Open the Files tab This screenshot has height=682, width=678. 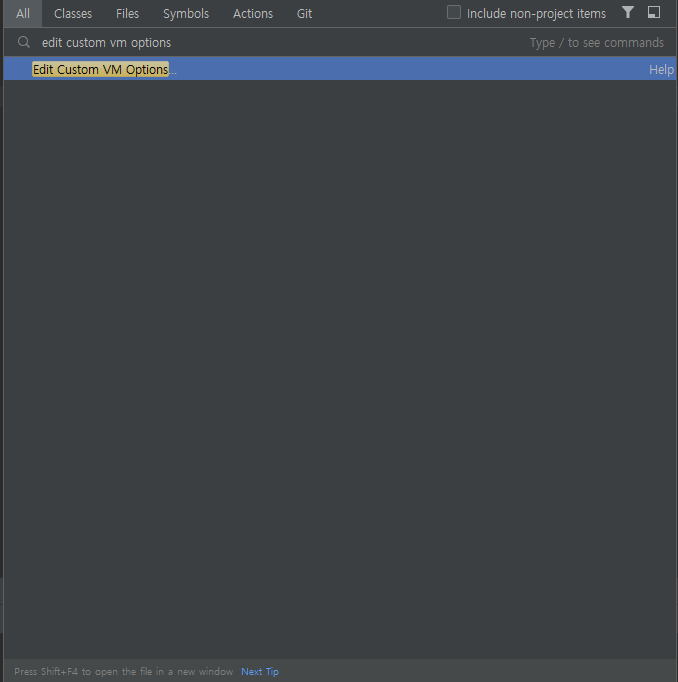tap(127, 13)
